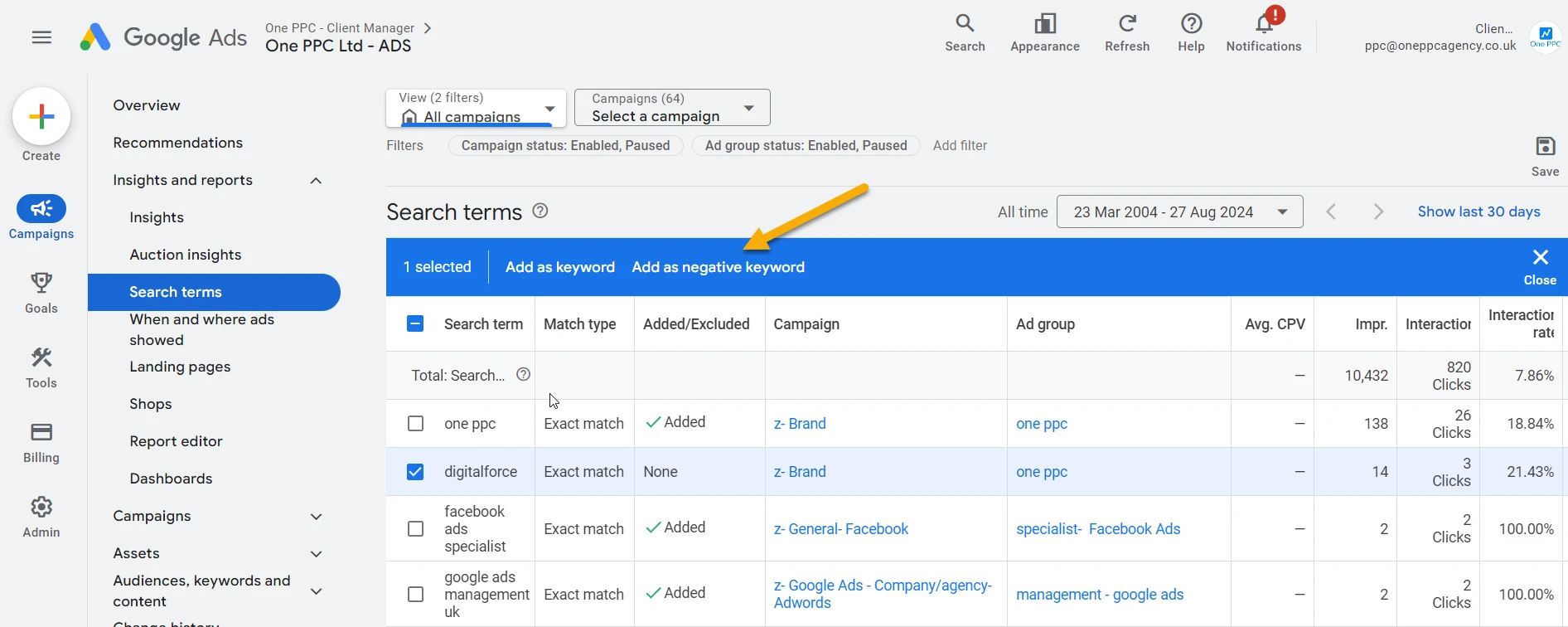
Task: Open Campaigns in the left rail
Action: [x=41, y=217]
